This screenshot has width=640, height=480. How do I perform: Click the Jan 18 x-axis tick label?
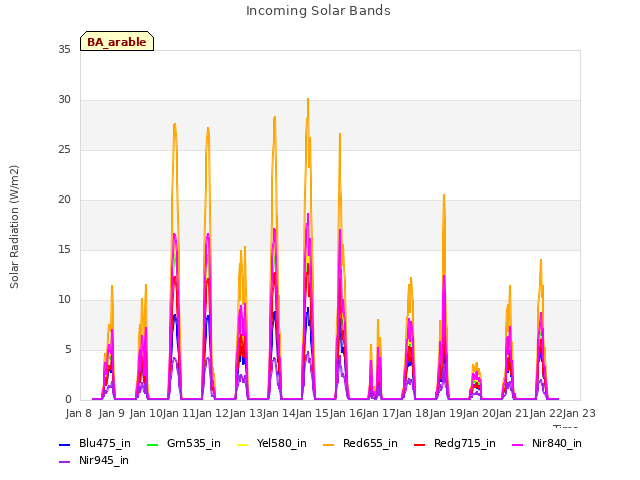click(x=412, y=413)
